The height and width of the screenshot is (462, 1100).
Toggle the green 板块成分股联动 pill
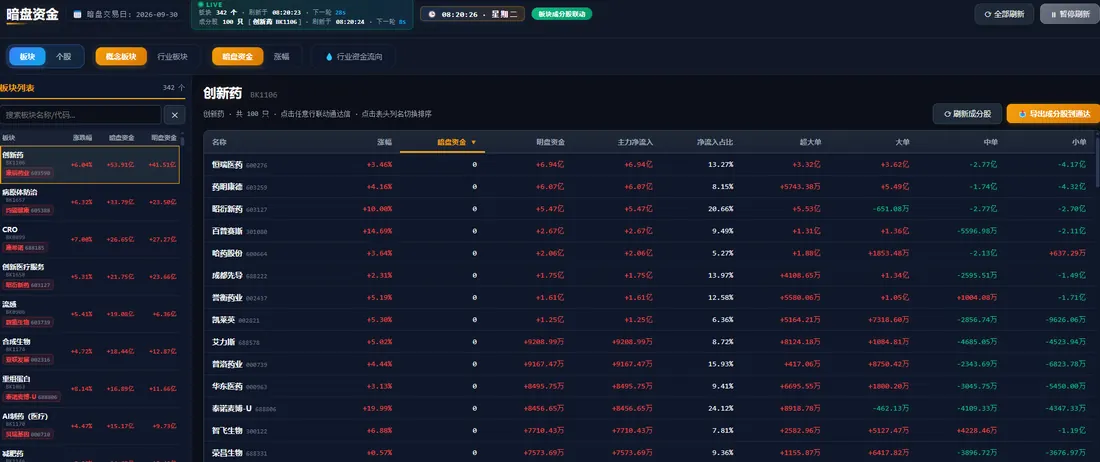562,14
